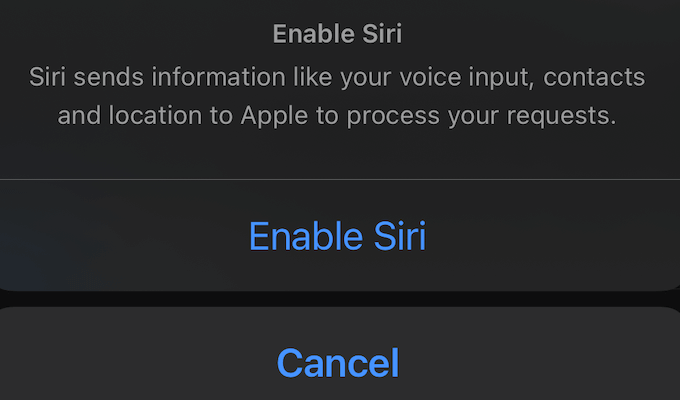Confirm enabling Siri in the action sheet
This screenshot has height=400, width=680.
click(x=337, y=236)
